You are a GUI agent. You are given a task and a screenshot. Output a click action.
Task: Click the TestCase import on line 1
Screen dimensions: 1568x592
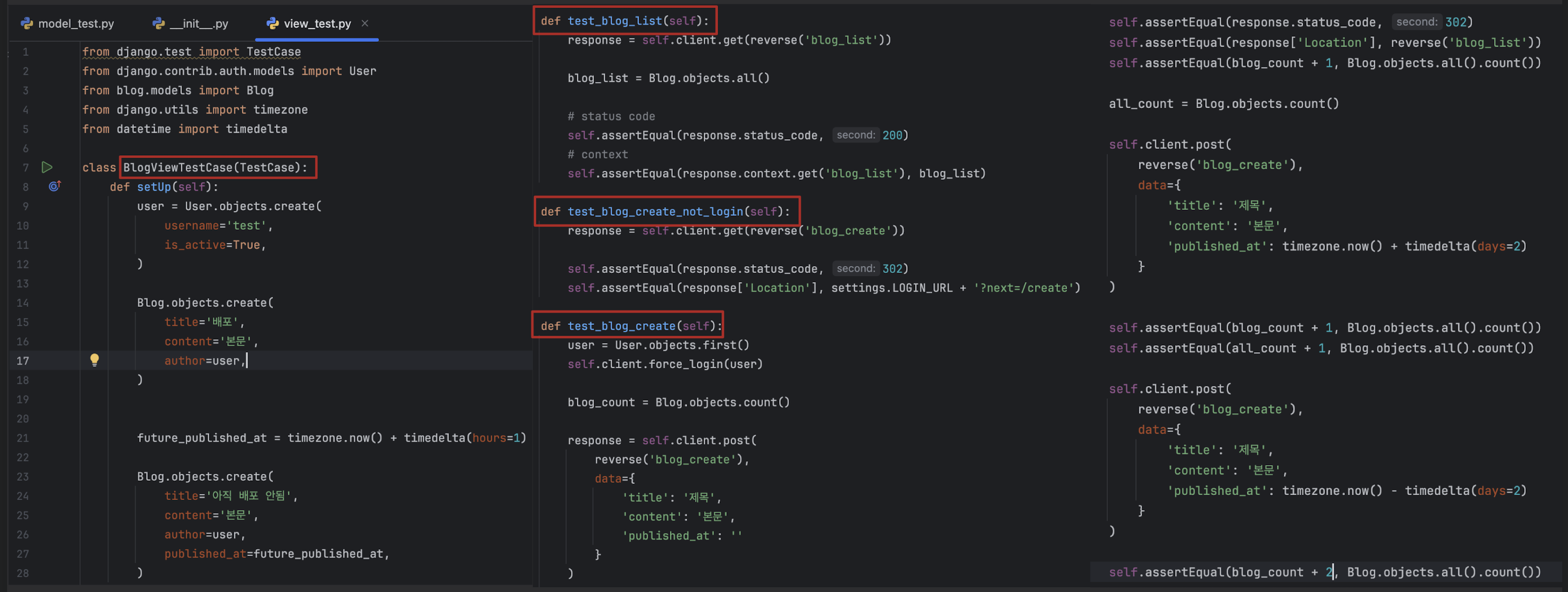click(x=273, y=52)
